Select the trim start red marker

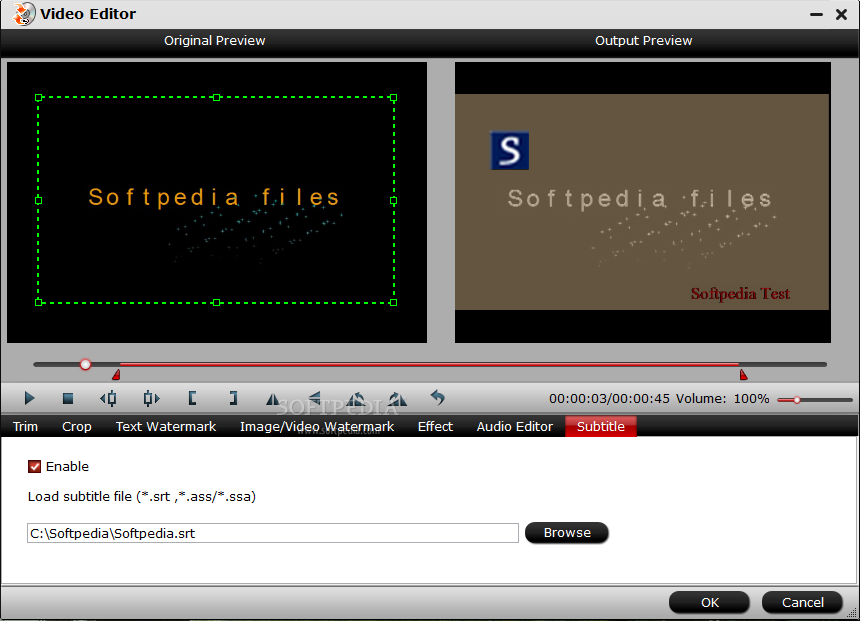pos(116,375)
